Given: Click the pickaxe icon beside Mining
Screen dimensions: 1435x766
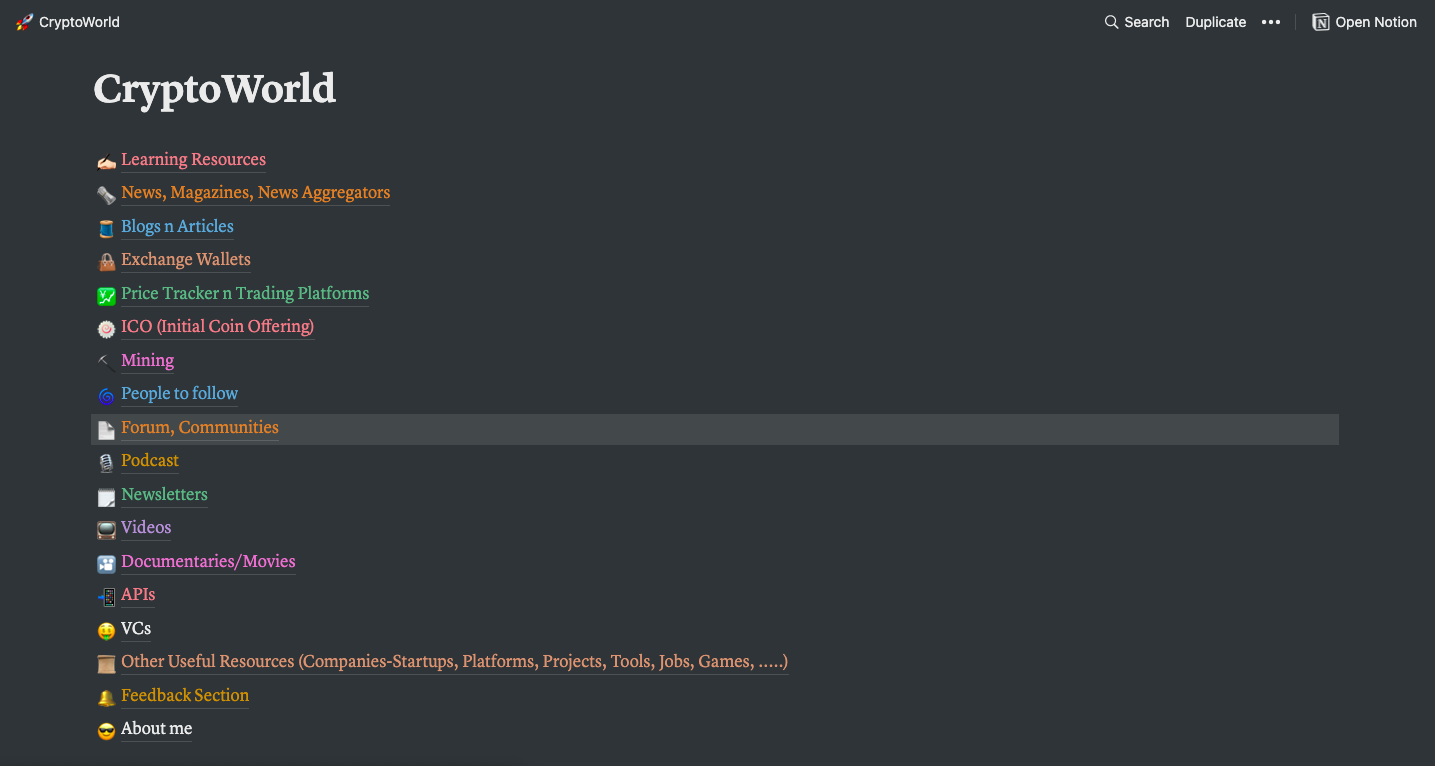Looking at the screenshot, I should [x=106, y=362].
